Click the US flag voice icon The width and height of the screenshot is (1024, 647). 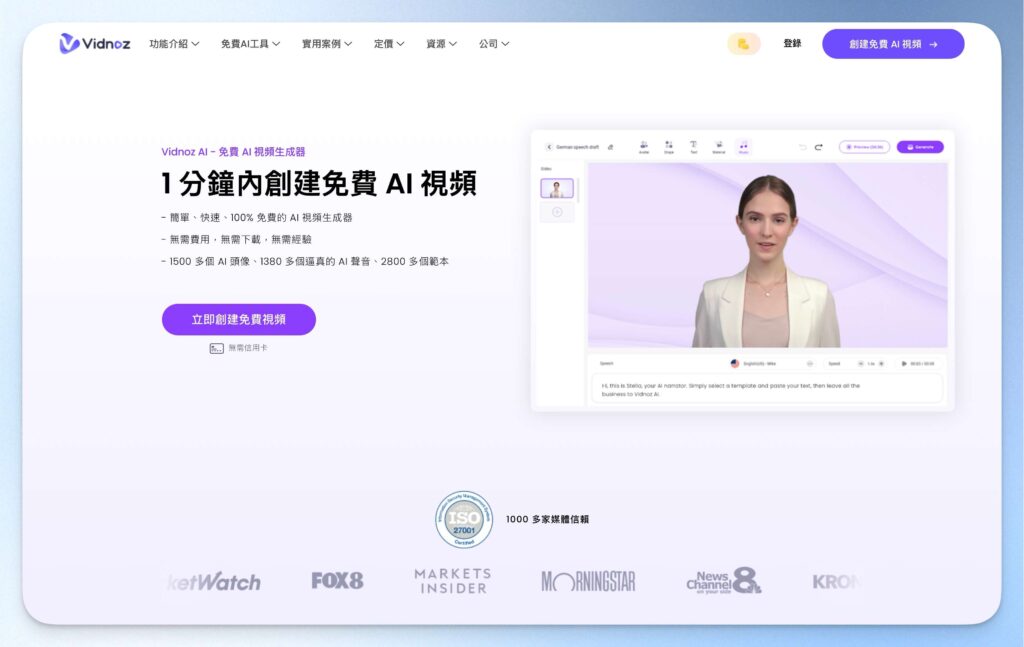pos(735,363)
